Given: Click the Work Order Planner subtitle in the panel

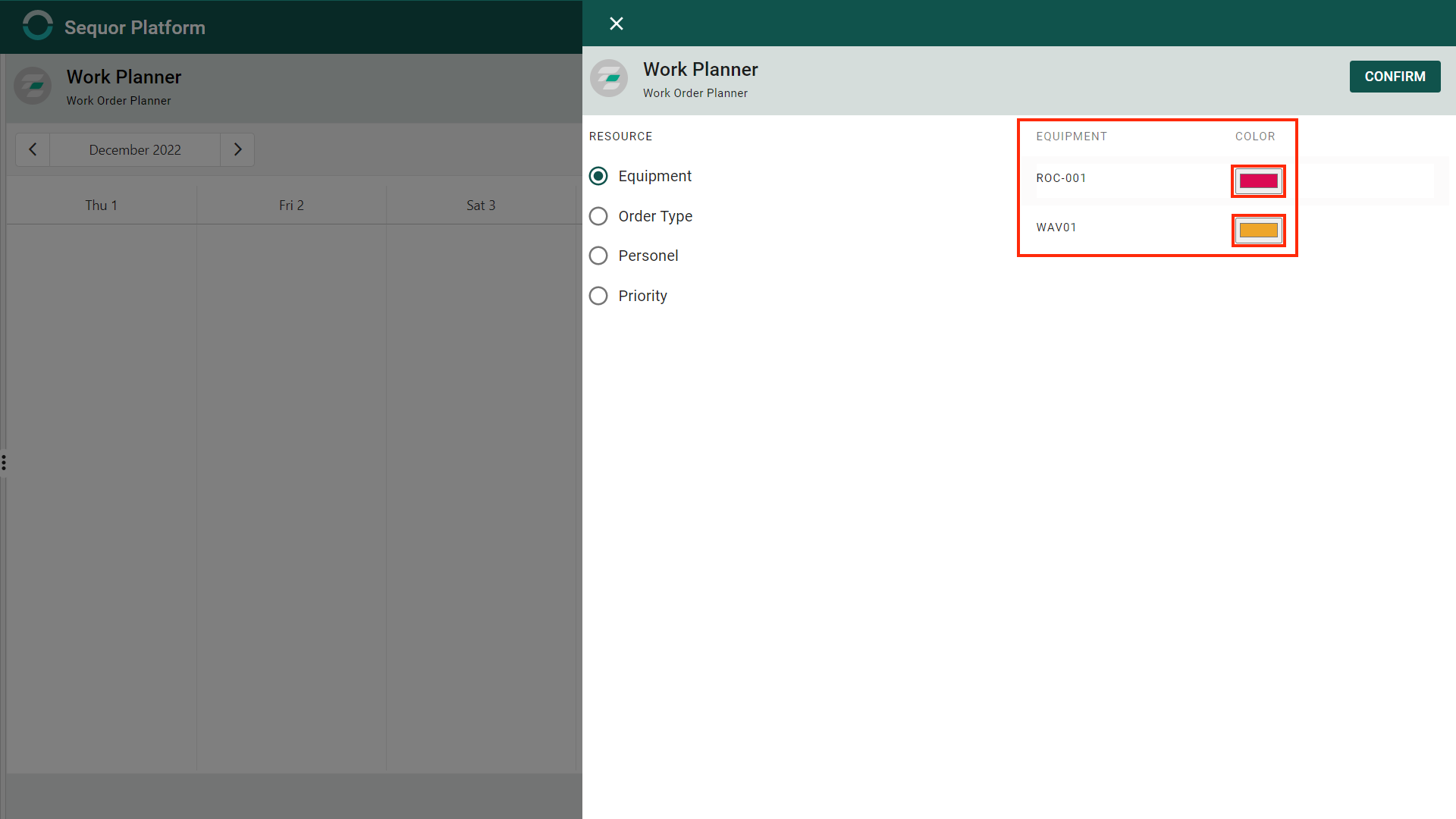Looking at the screenshot, I should pyautogui.click(x=695, y=93).
